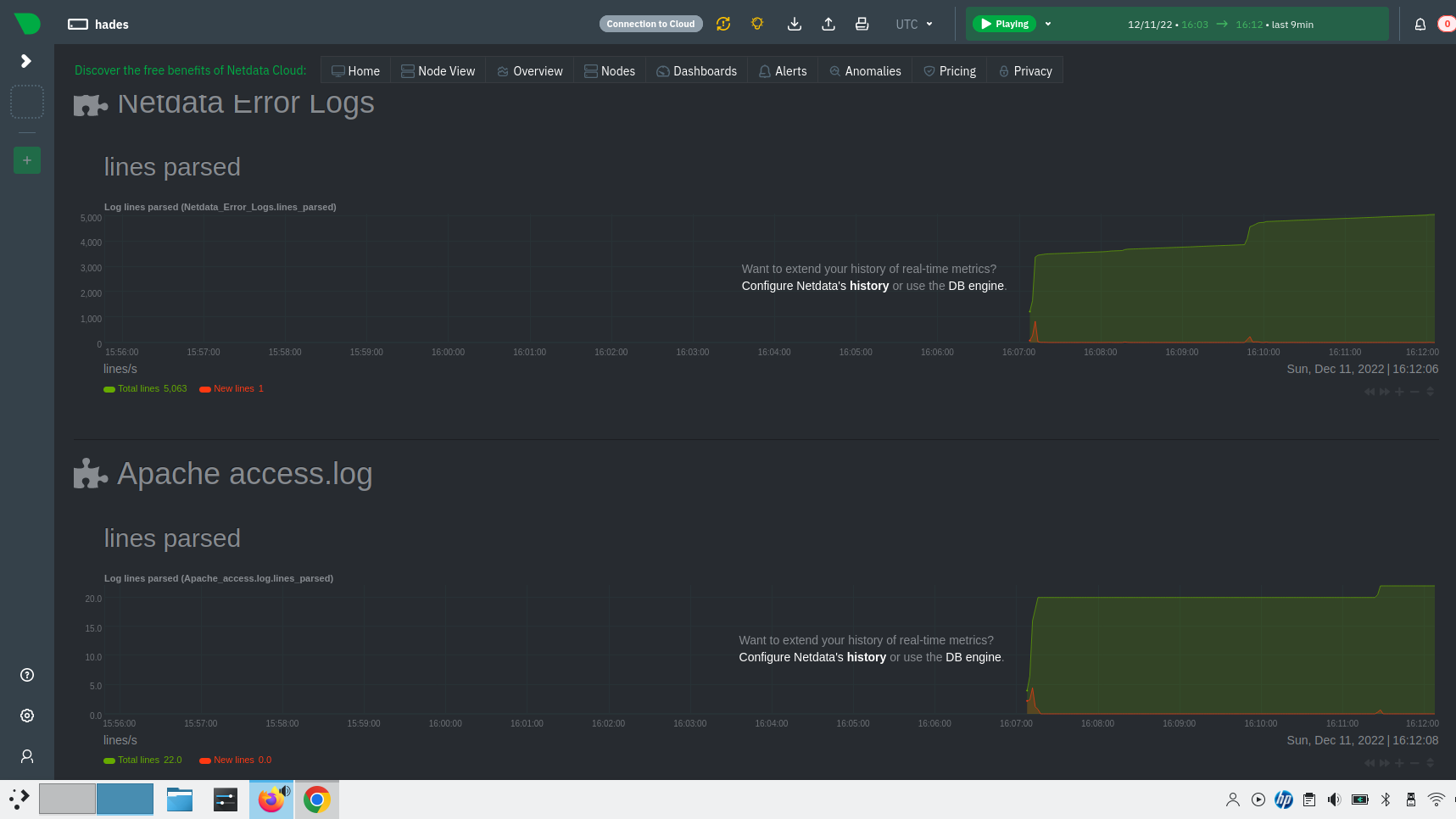Open the Home tab

pyautogui.click(x=355, y=70)
